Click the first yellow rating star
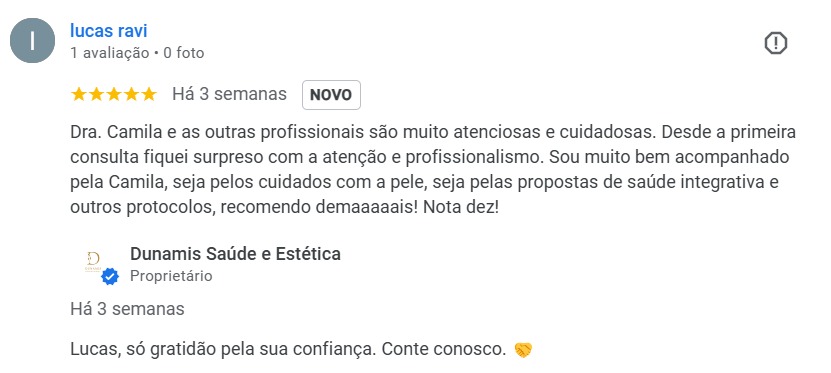Screen dimensions: 831x373 [78, 94]
